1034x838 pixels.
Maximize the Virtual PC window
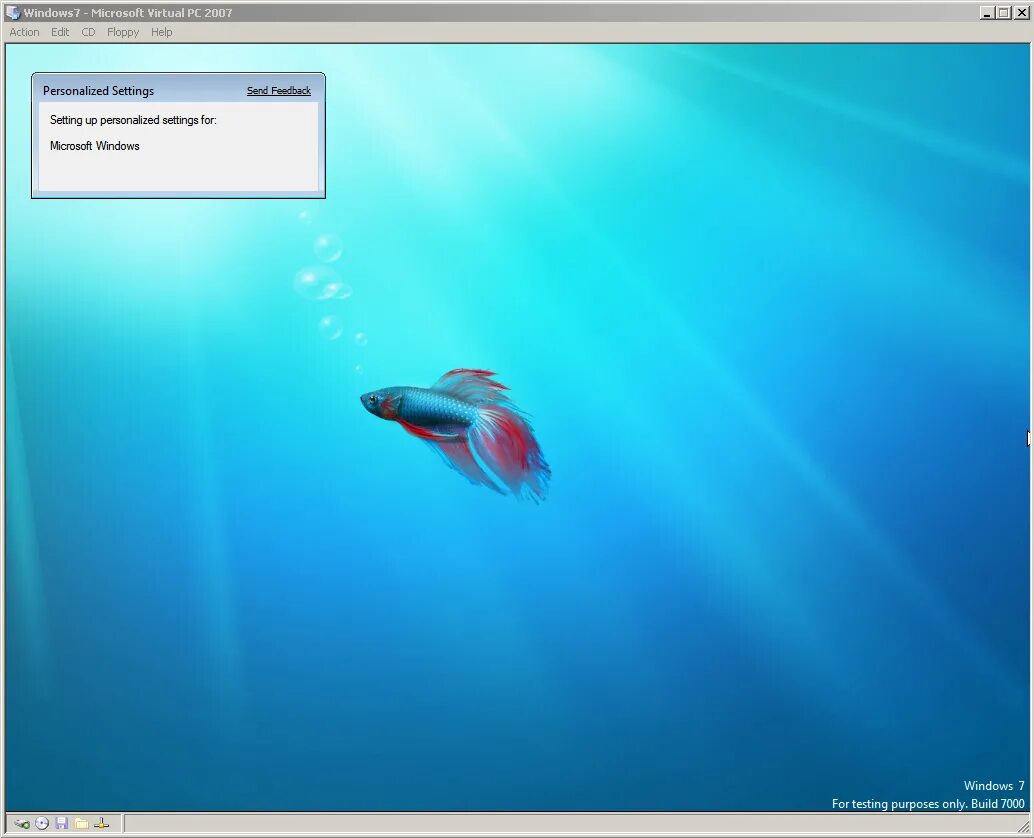point(1004,13)
